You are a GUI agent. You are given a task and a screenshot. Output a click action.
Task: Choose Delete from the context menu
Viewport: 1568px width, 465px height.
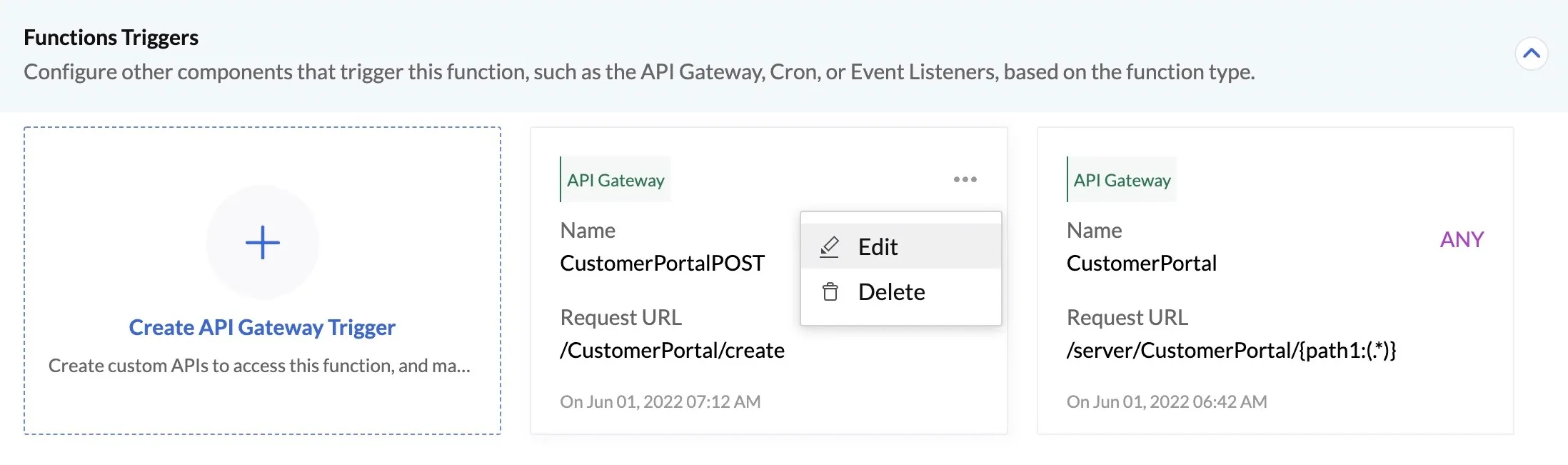tap(901, 291)
